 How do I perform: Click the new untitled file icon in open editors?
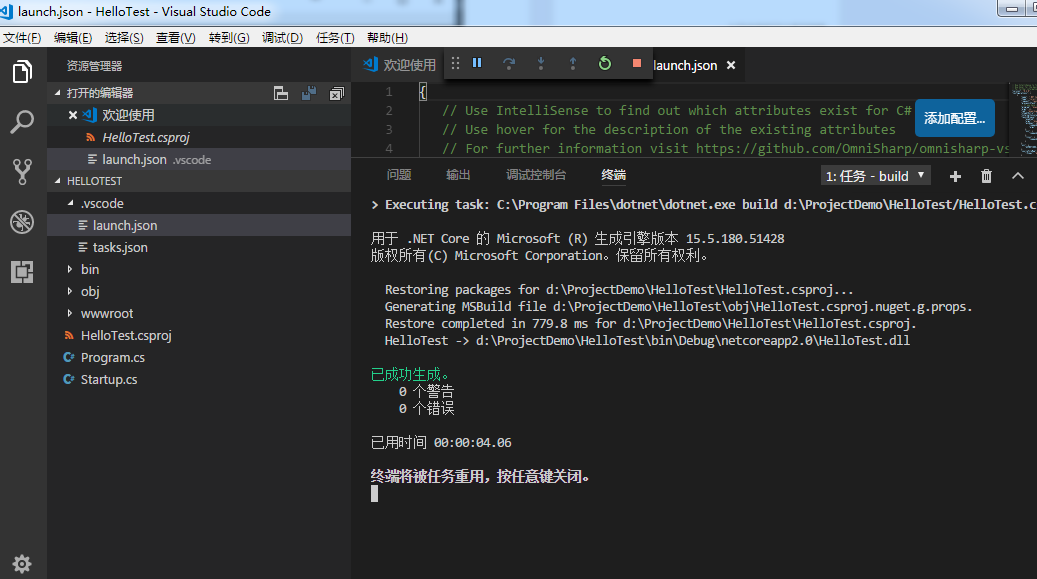pyautogui.click(x=281, y=93)
